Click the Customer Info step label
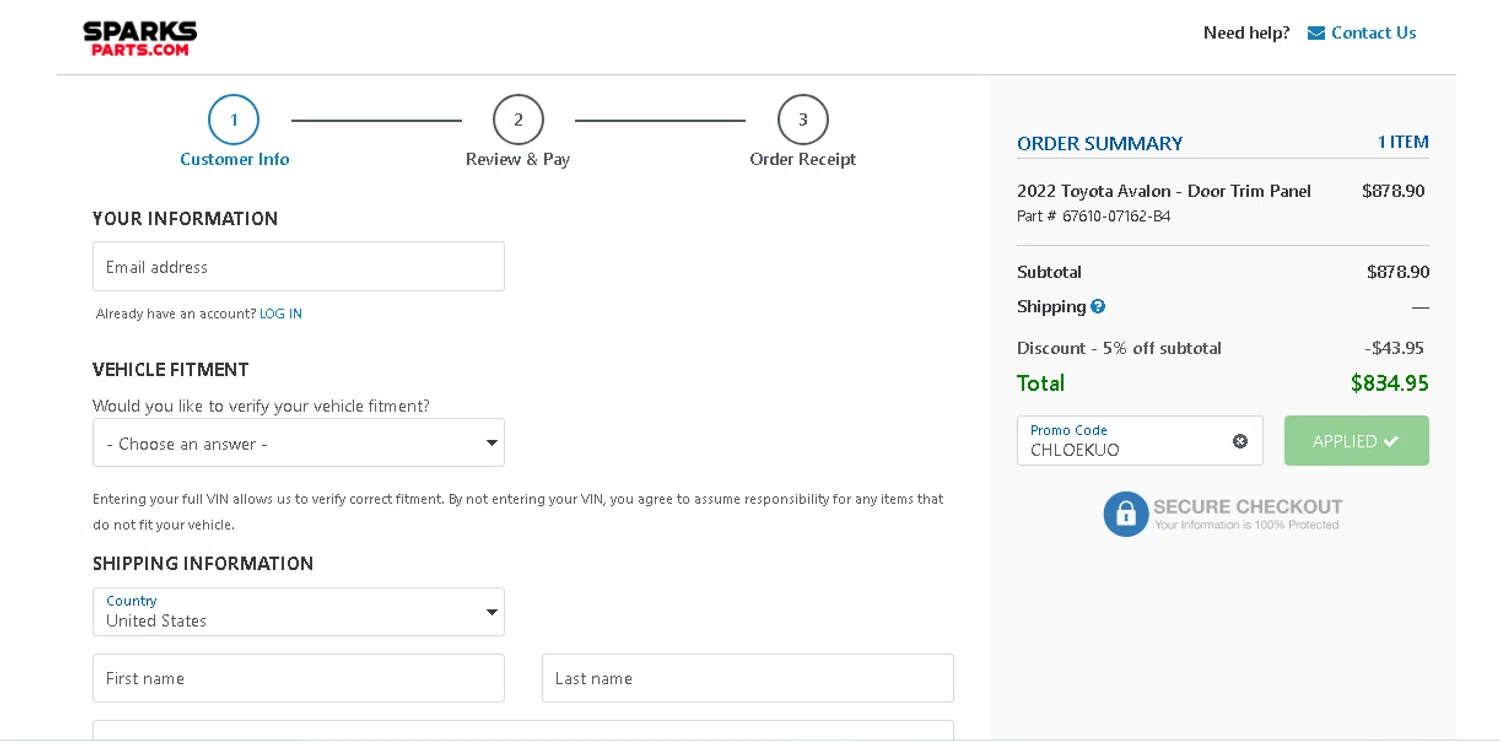The height and width of the screenshot is (741, 1500). coord(234,159)
